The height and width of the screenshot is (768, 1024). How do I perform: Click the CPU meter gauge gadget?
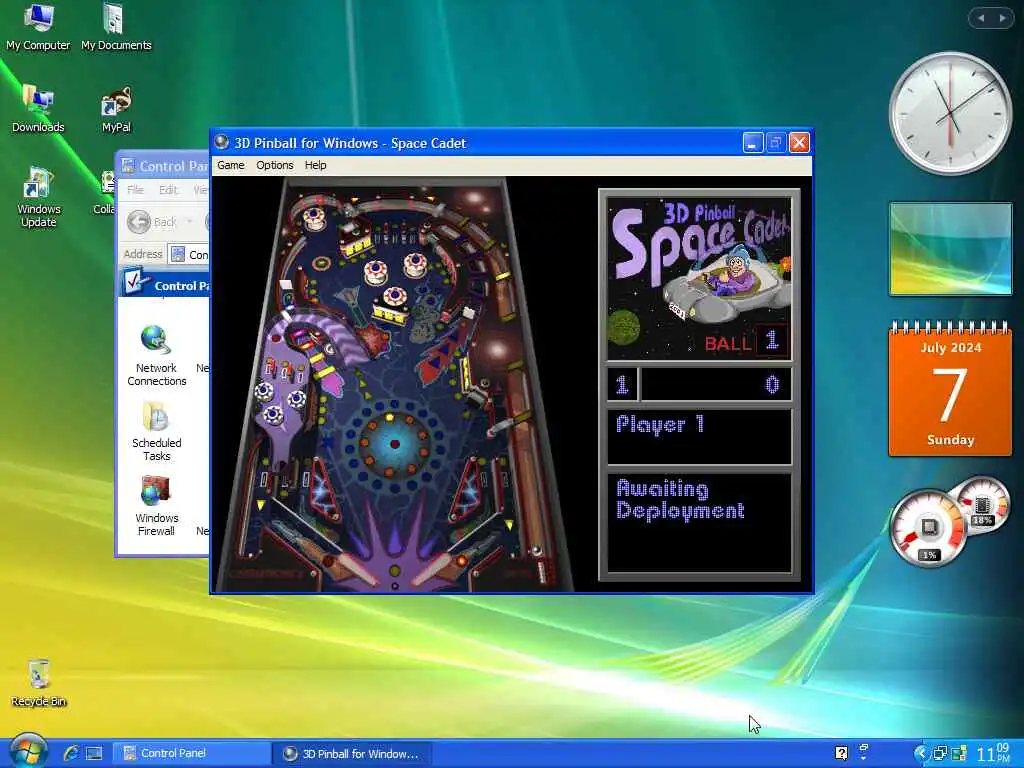coord(927,528)
